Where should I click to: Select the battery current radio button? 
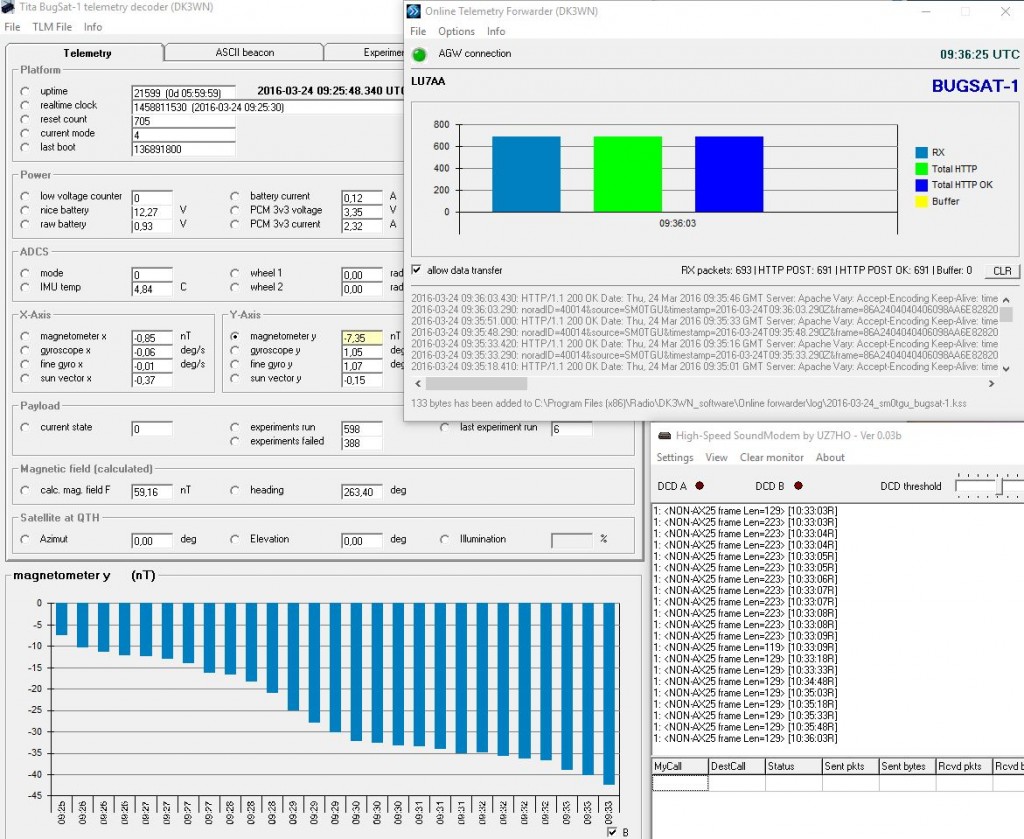tap(234, 196)
